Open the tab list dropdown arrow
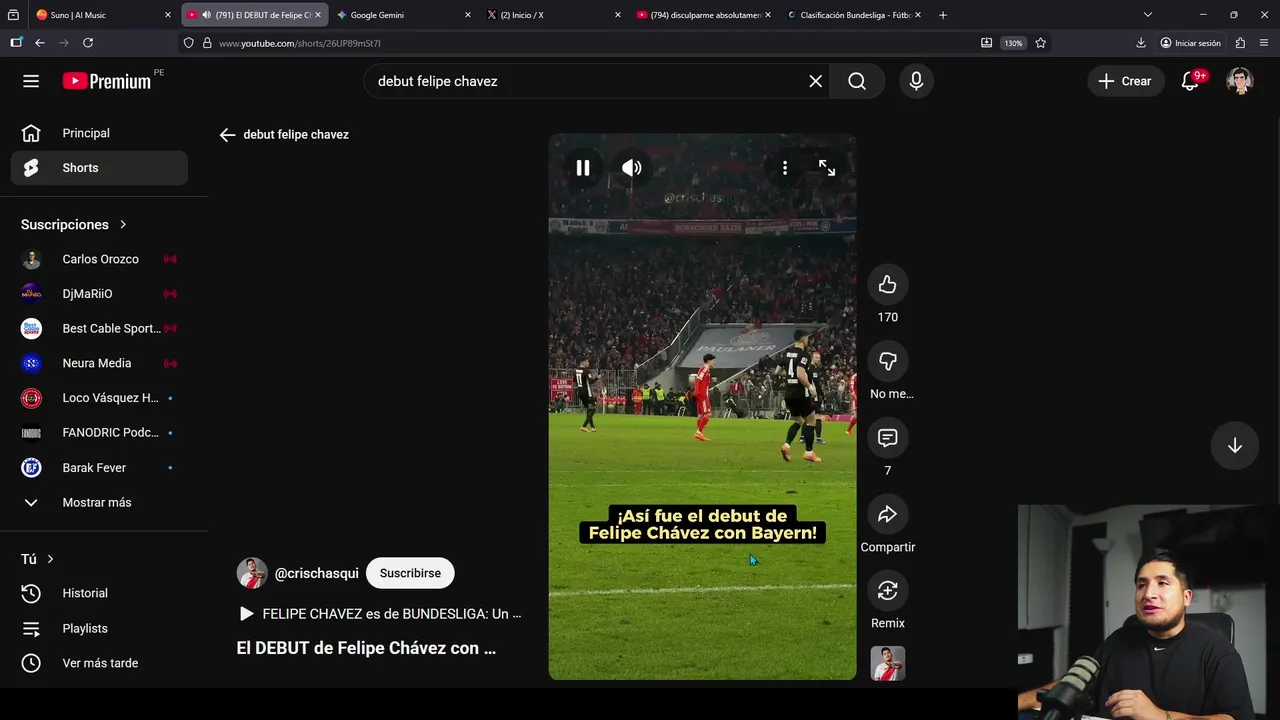Screen dimensions: 1280x720 [x=1147, y=15]
